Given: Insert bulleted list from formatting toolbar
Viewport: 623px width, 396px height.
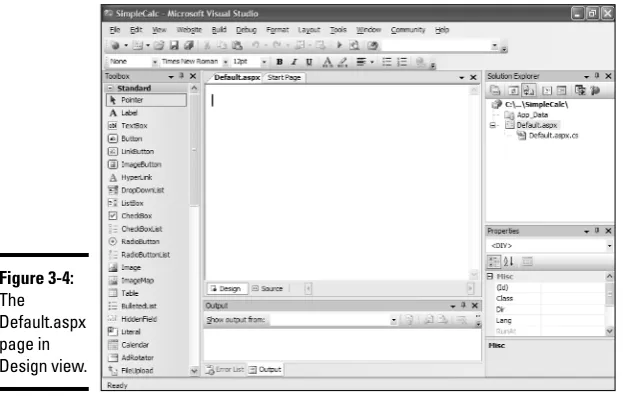Looking at the screenshot, I should (x=387, y=62).
